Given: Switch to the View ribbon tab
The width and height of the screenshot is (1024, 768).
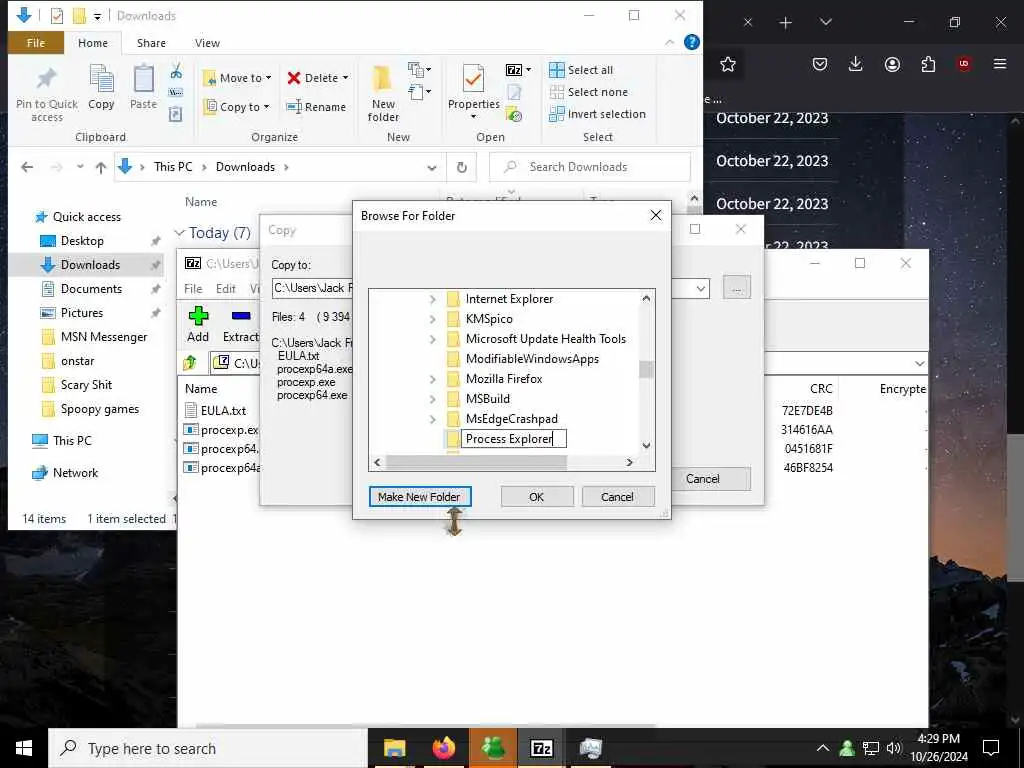Looking at the screenshot, I should pos(207,43).
